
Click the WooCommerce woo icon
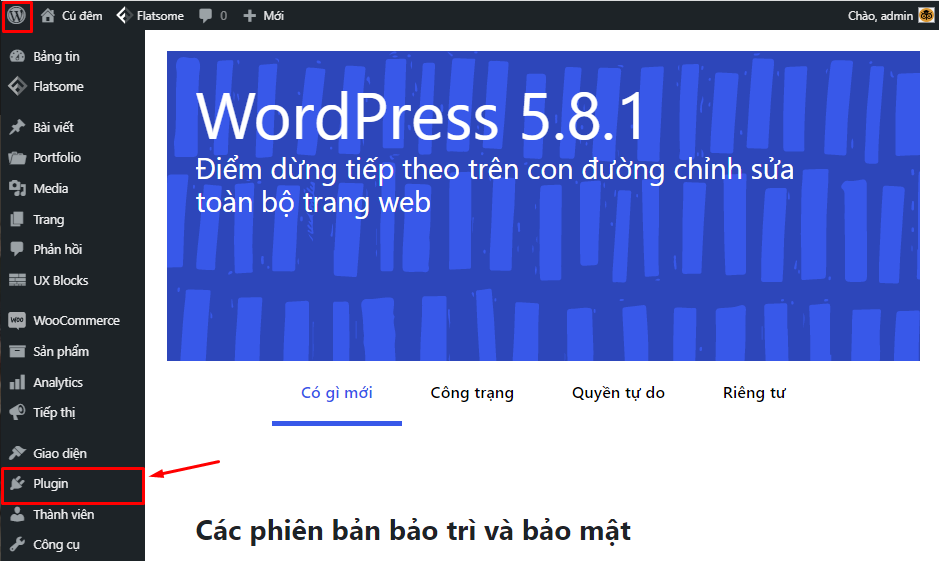(x=17, y=320)
